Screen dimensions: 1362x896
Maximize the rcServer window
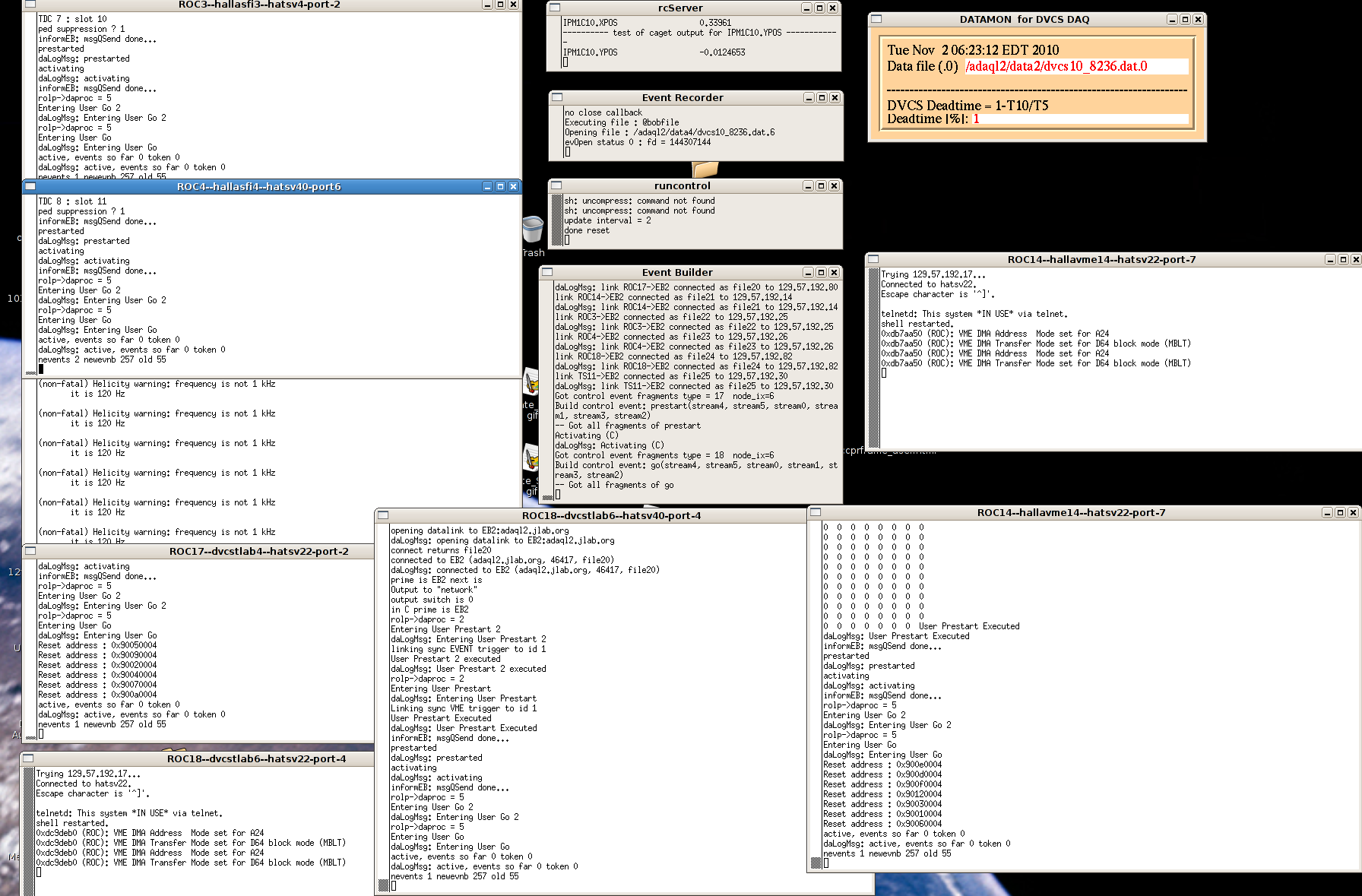pos(819,8)
